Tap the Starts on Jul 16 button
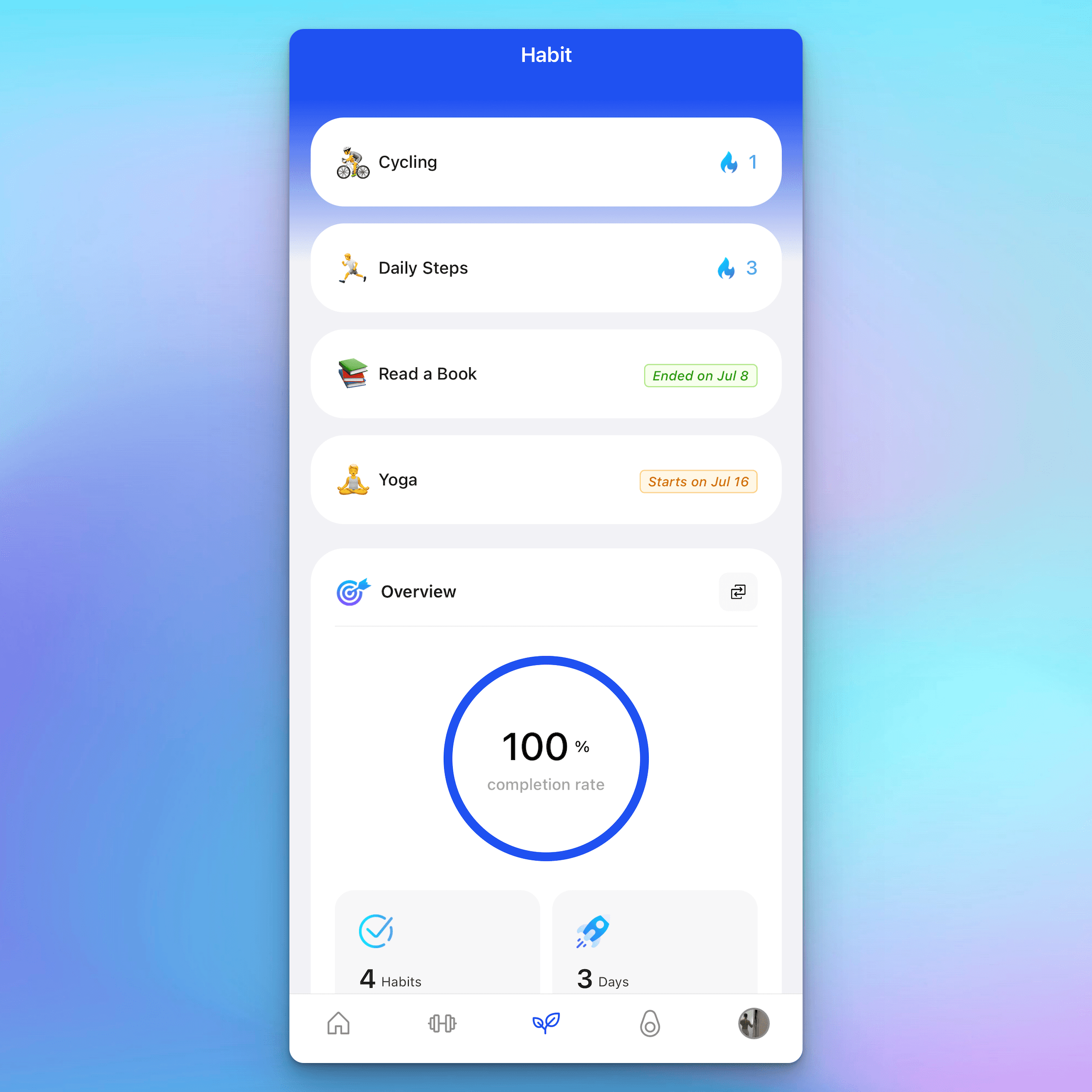 [698, 481]
